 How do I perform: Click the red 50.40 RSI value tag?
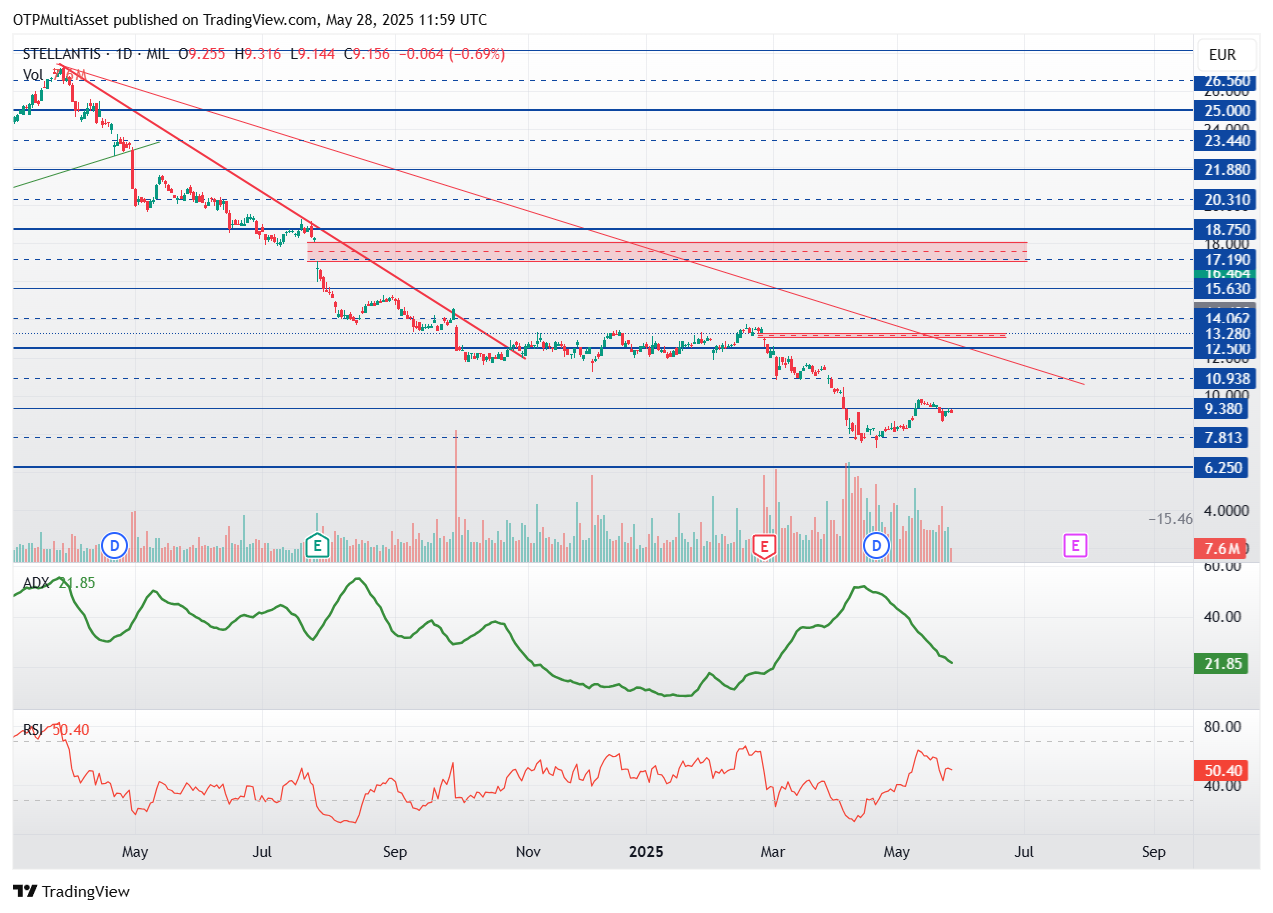coord(1222,770)
